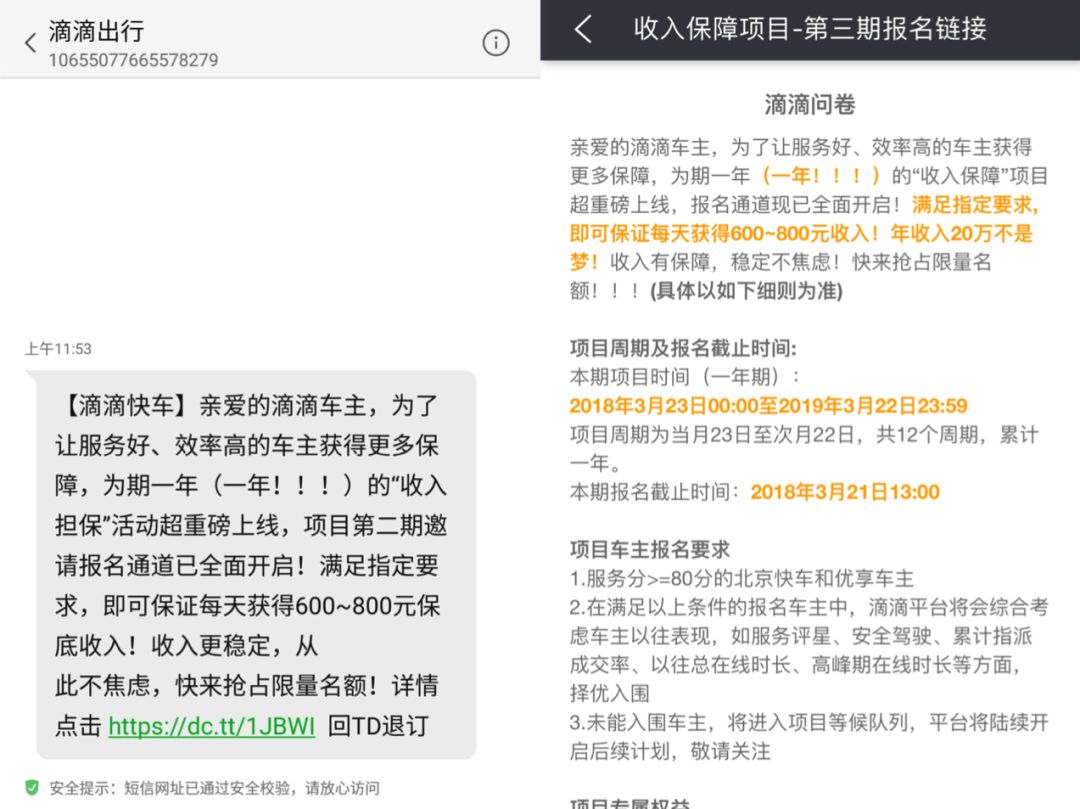The height and width of the screenshot is (809, 1080).
Task: Tap the 上午11:53 timestamp
Action: [59, 348]
